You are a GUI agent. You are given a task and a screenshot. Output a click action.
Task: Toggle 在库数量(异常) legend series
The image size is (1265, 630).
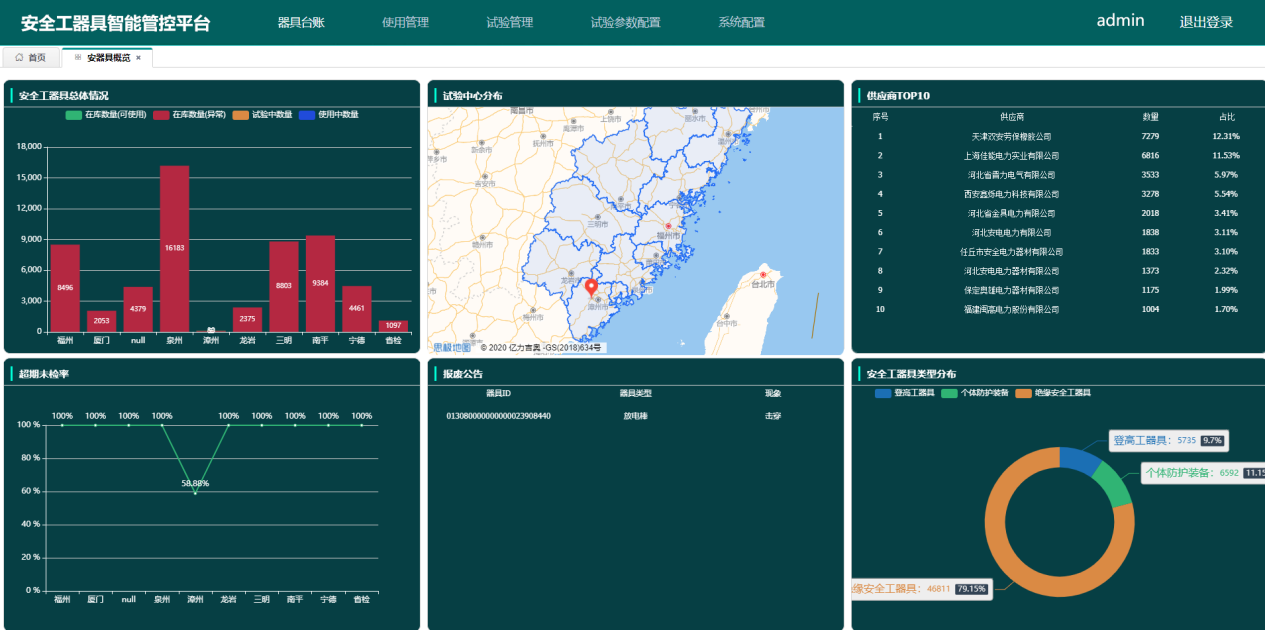click(189, 115)
